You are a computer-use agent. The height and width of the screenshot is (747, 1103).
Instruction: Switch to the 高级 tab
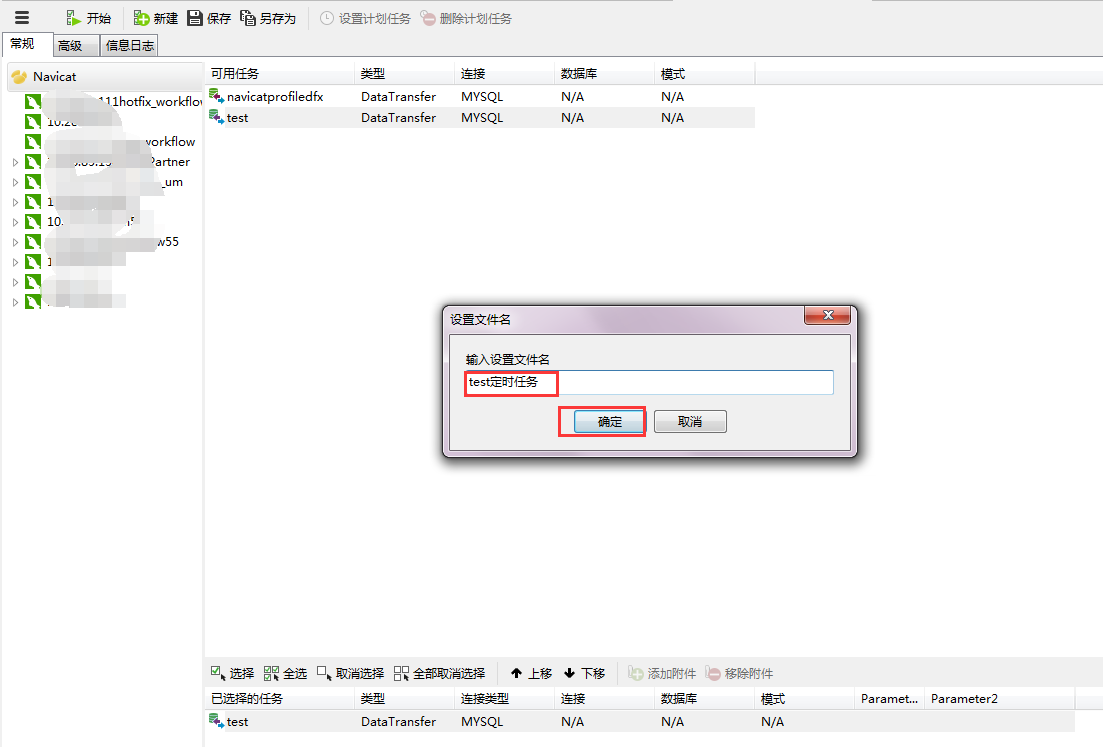[75, 46]
